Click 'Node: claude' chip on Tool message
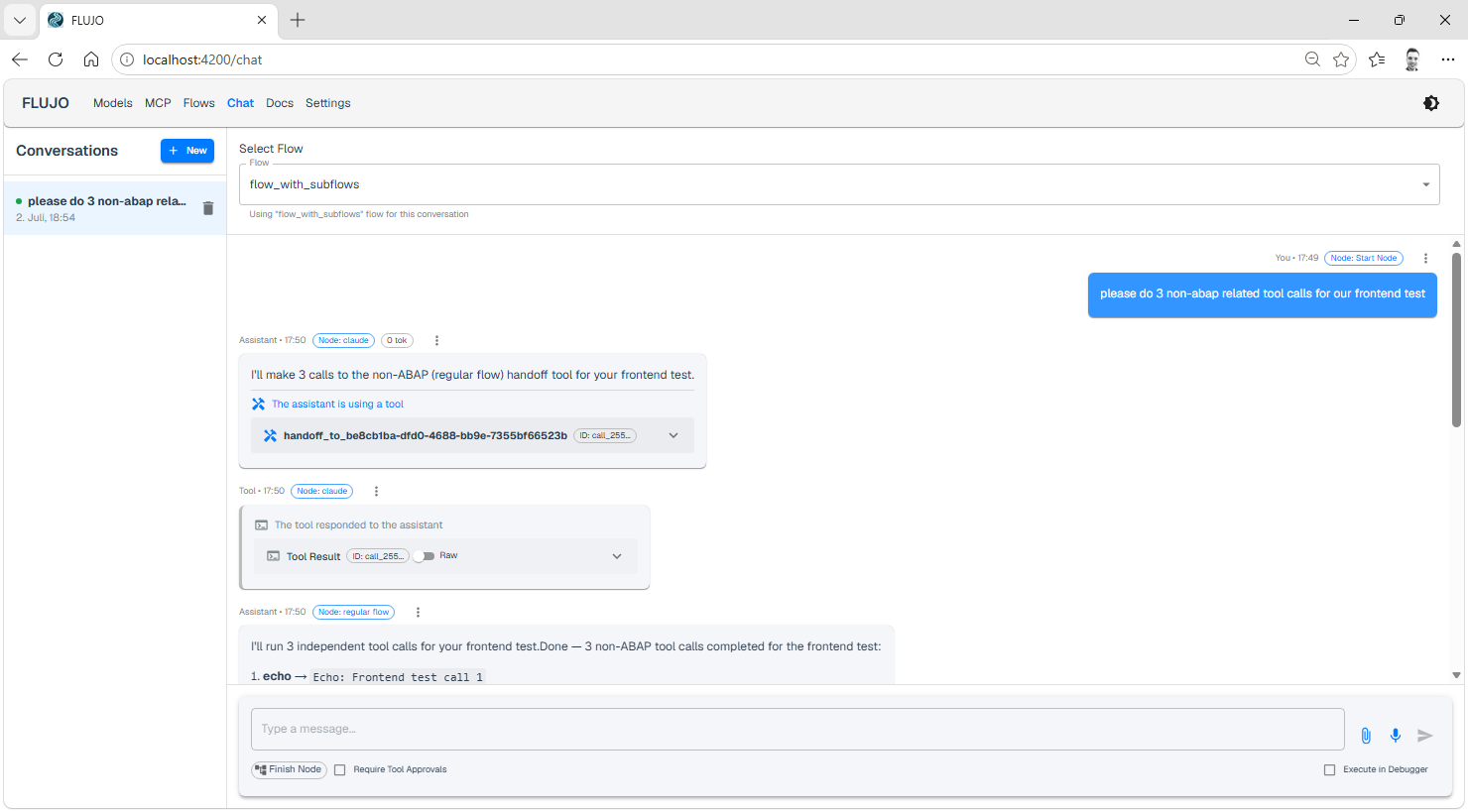The image size is (1468, 812). pyautogui.click(x=321, y=491)
